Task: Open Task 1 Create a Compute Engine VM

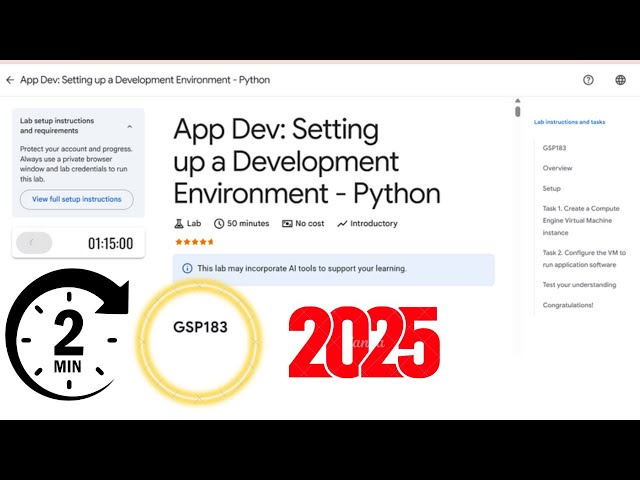Action: point(581,220)
